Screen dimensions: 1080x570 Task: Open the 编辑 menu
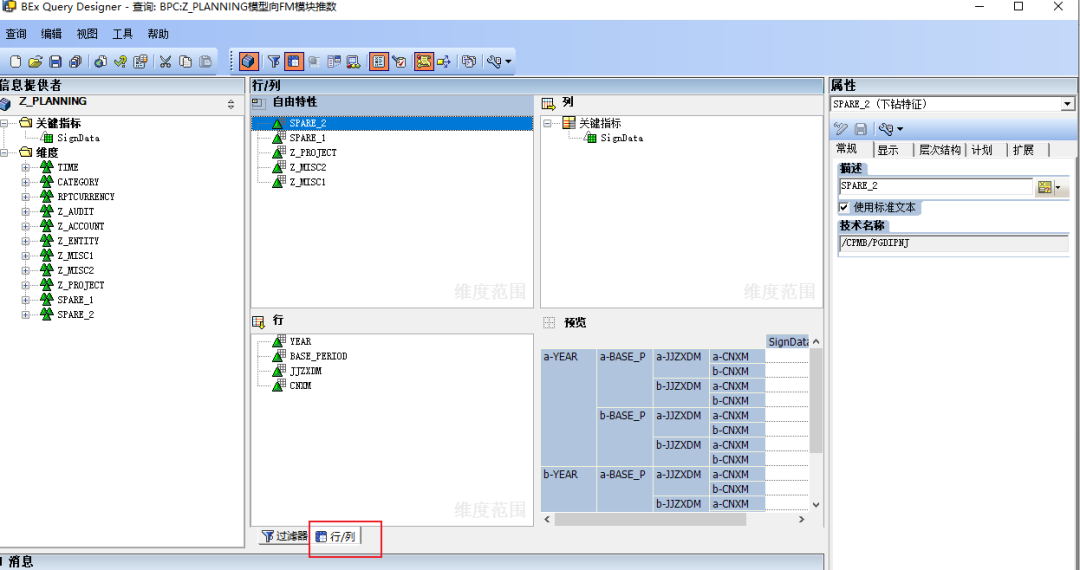tap(51, 34)
